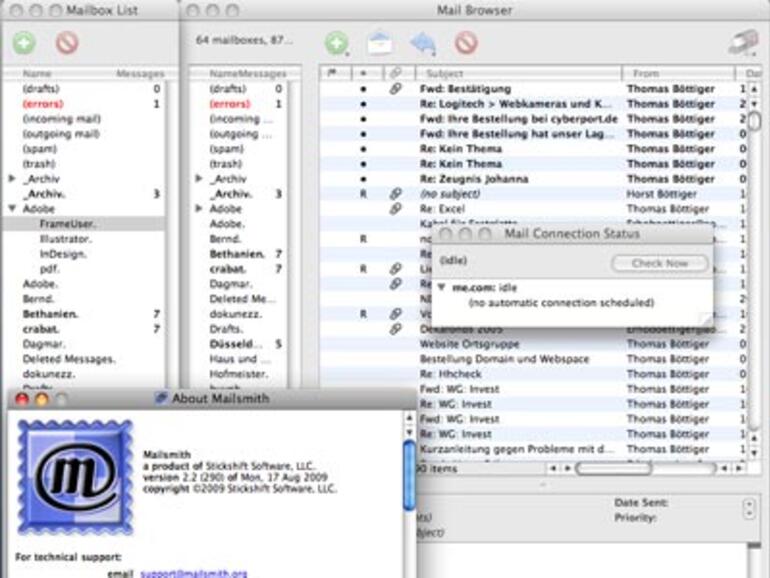Click horizontal scrollbar thumb below message list
Viewport: 770px width, 578px height.
pyautogui.click(x=614, y=468)
